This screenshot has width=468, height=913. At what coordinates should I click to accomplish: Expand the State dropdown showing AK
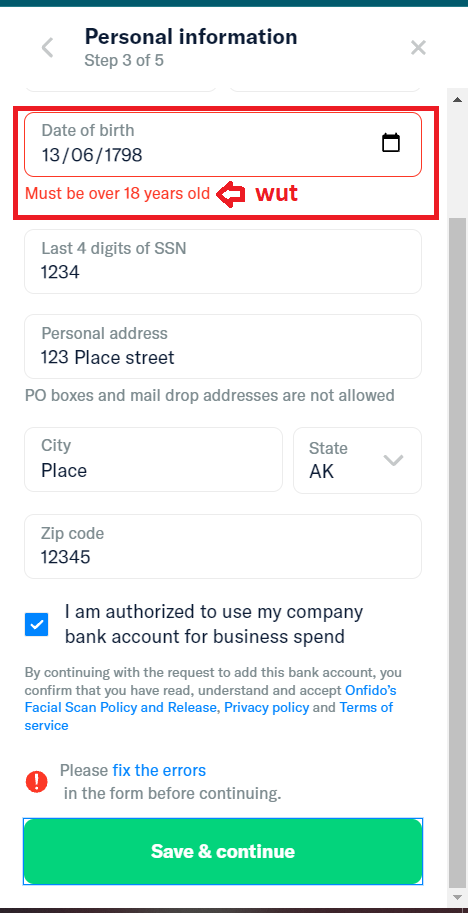tap(357, 460)
